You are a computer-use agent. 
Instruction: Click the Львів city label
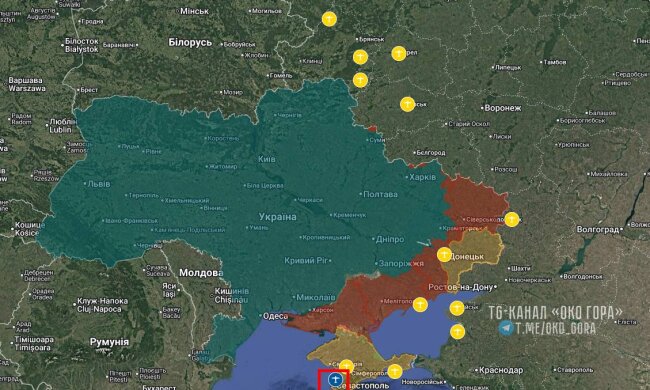point(99,184)
